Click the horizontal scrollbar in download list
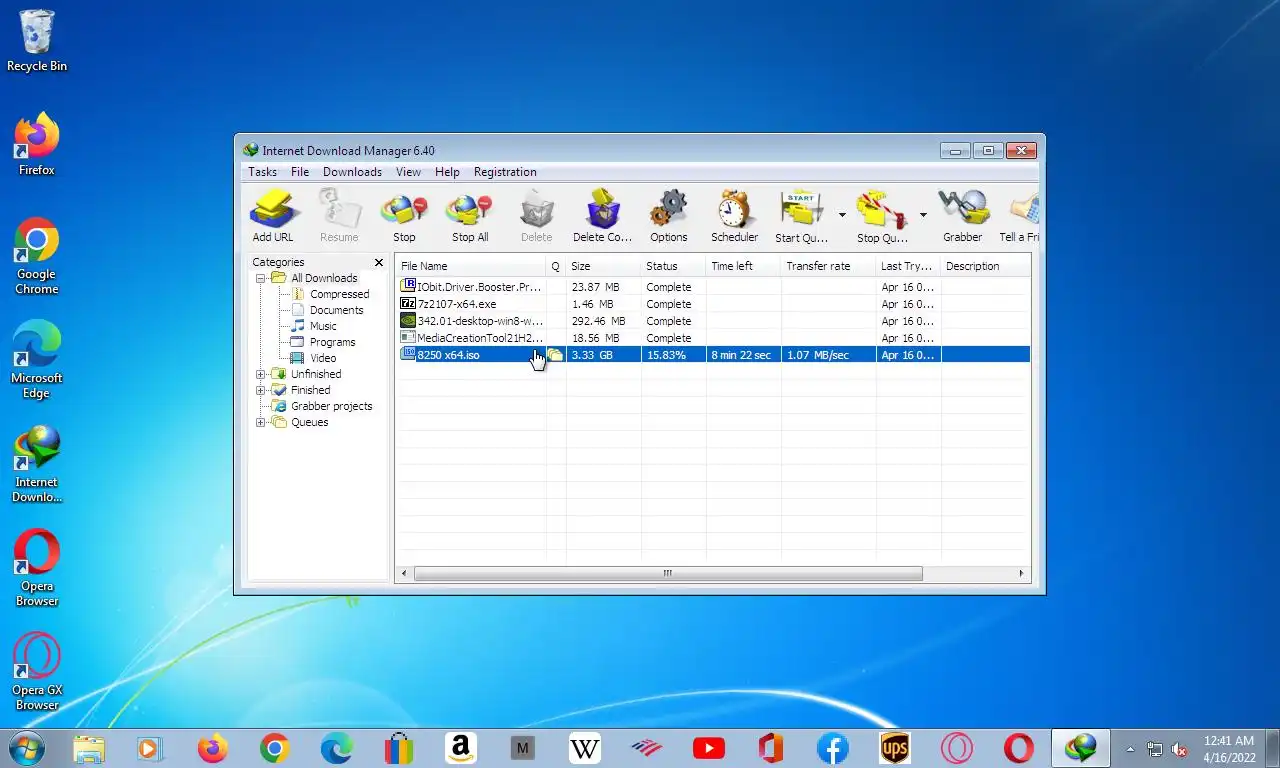The height and width of the screenshot is (768, 1280). tap(668, 574)
